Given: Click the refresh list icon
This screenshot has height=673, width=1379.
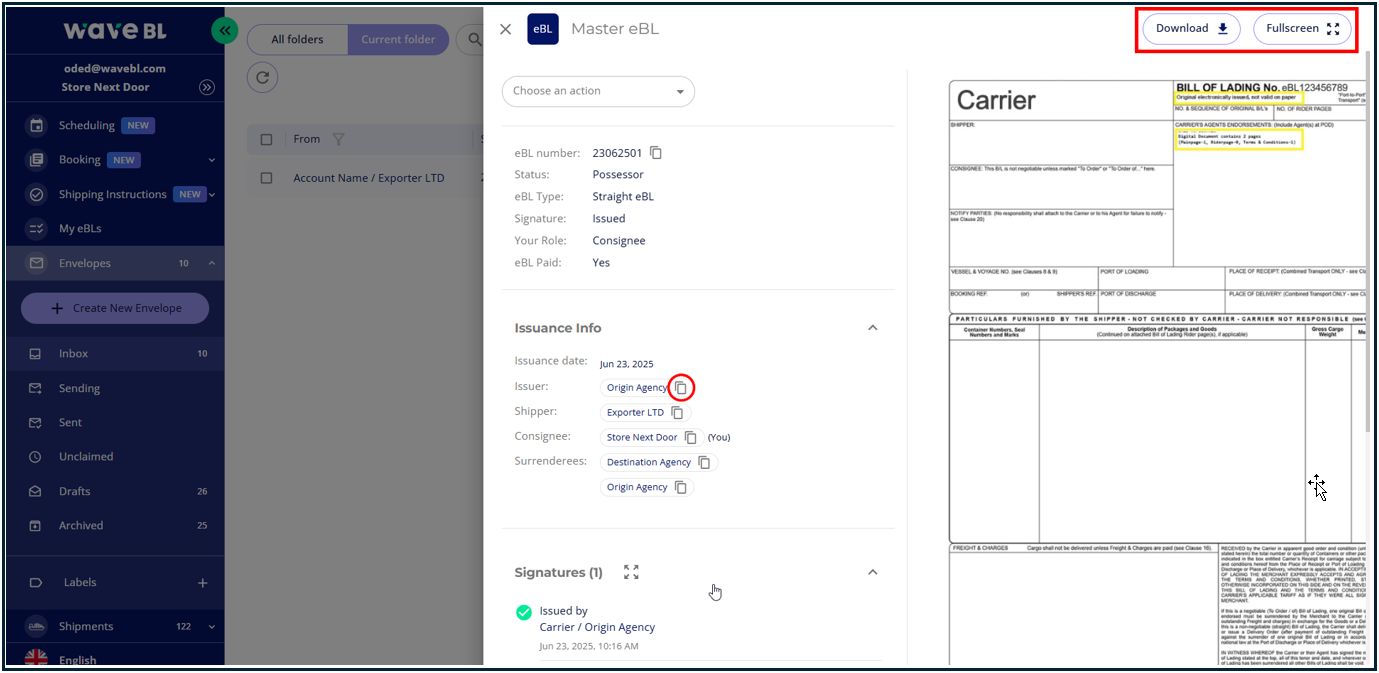Looking at the screenshot, I should (x=262, y=77).
